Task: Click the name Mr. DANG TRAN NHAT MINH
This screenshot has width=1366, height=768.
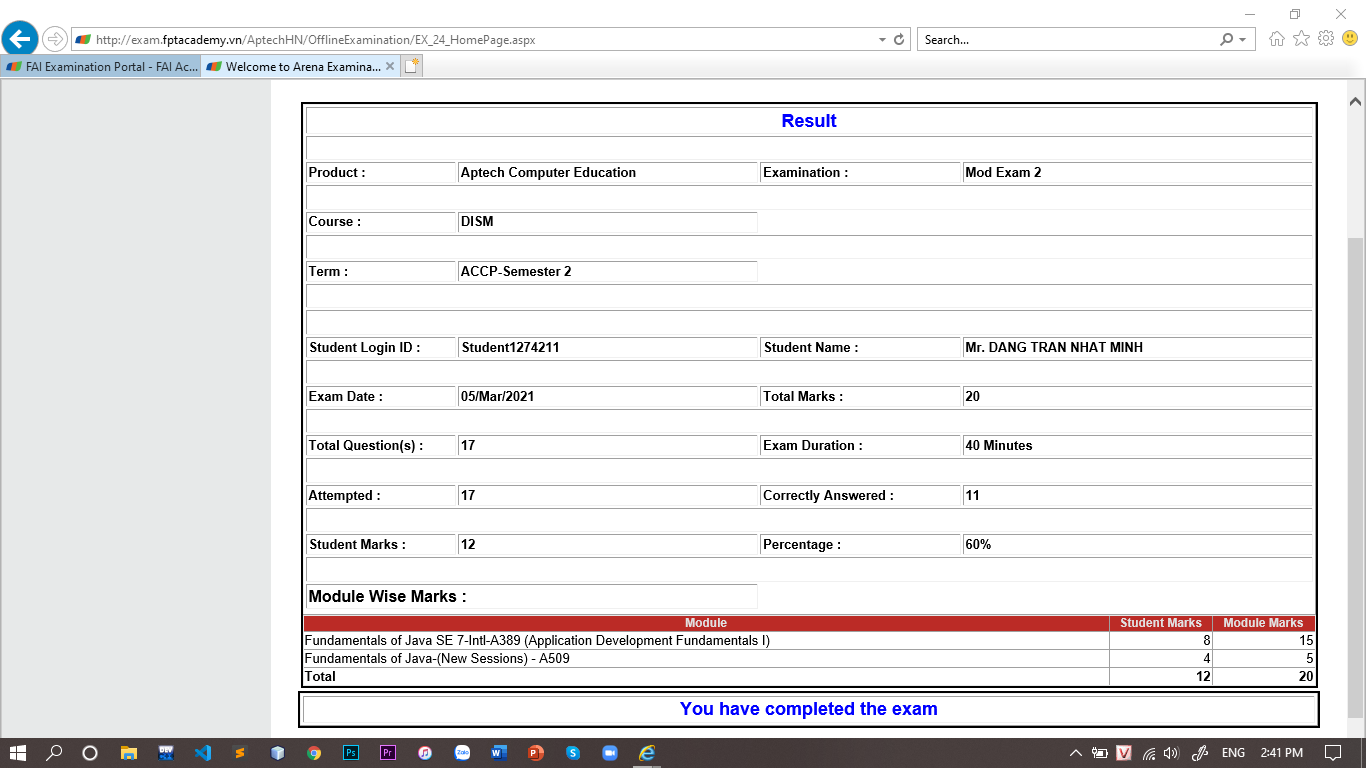Action: [x=1054, y=348]
